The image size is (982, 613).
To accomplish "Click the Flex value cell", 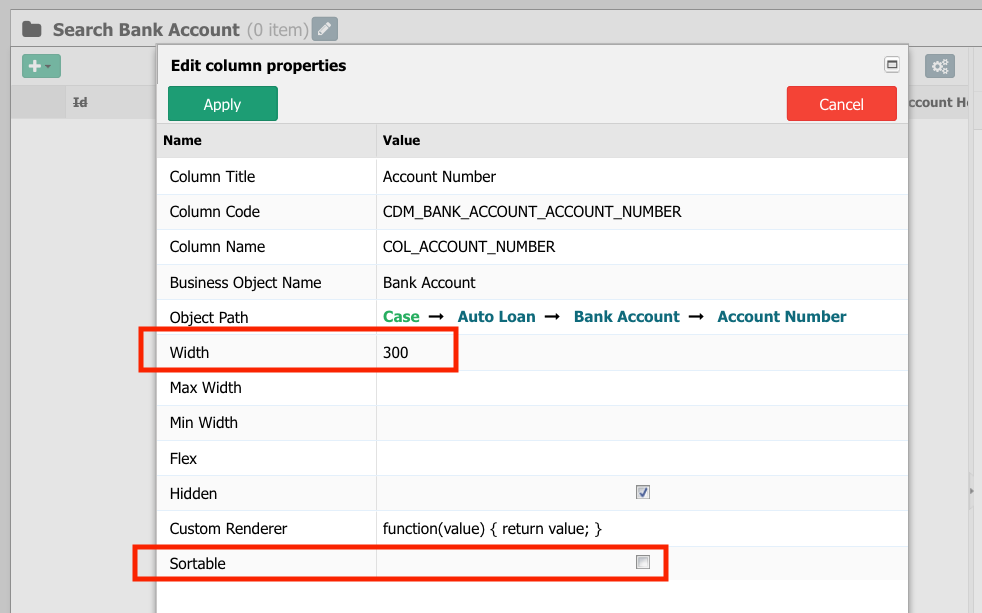I will 642,458.
